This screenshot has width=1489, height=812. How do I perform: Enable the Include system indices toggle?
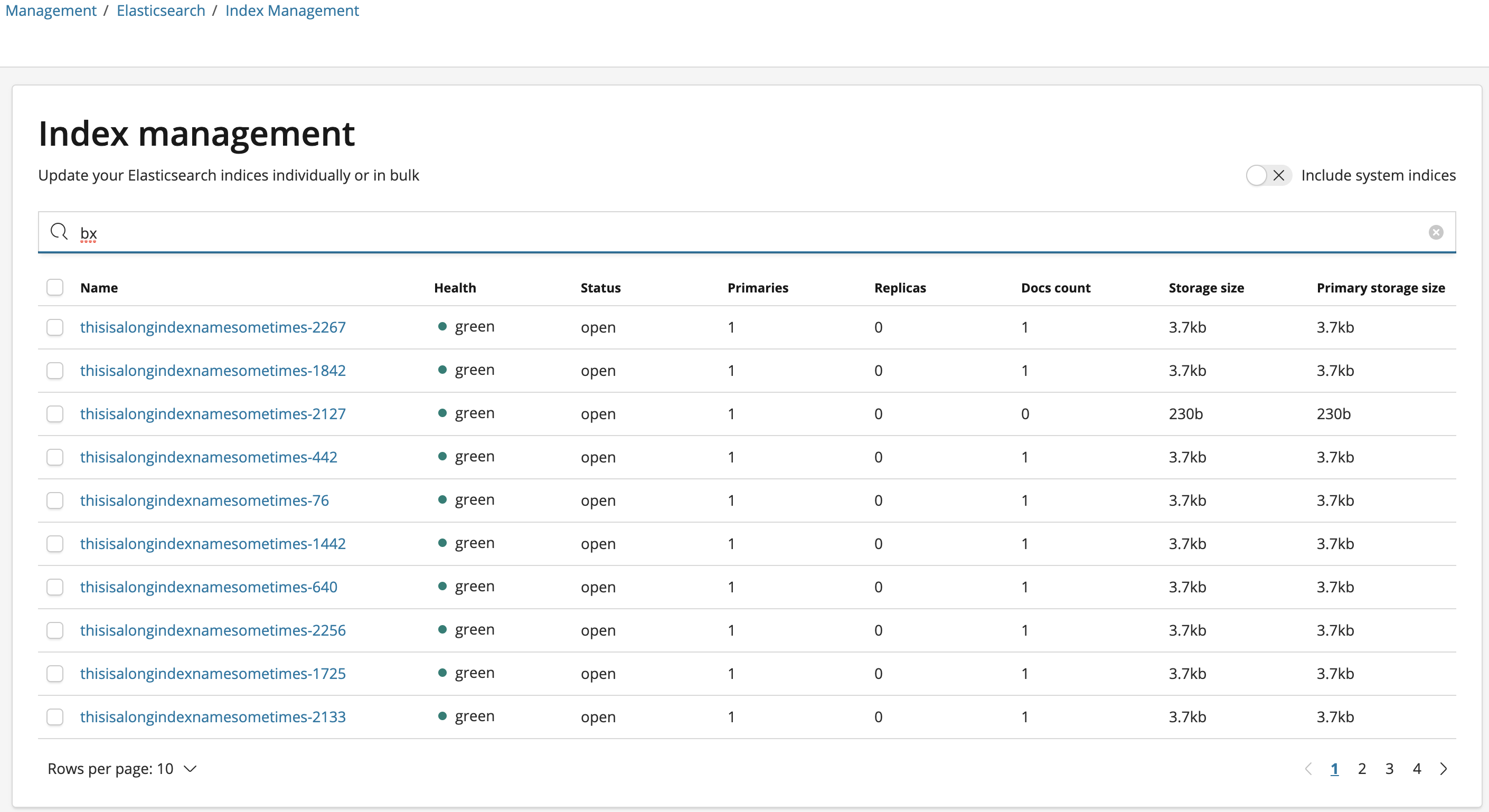(1268, 175)
